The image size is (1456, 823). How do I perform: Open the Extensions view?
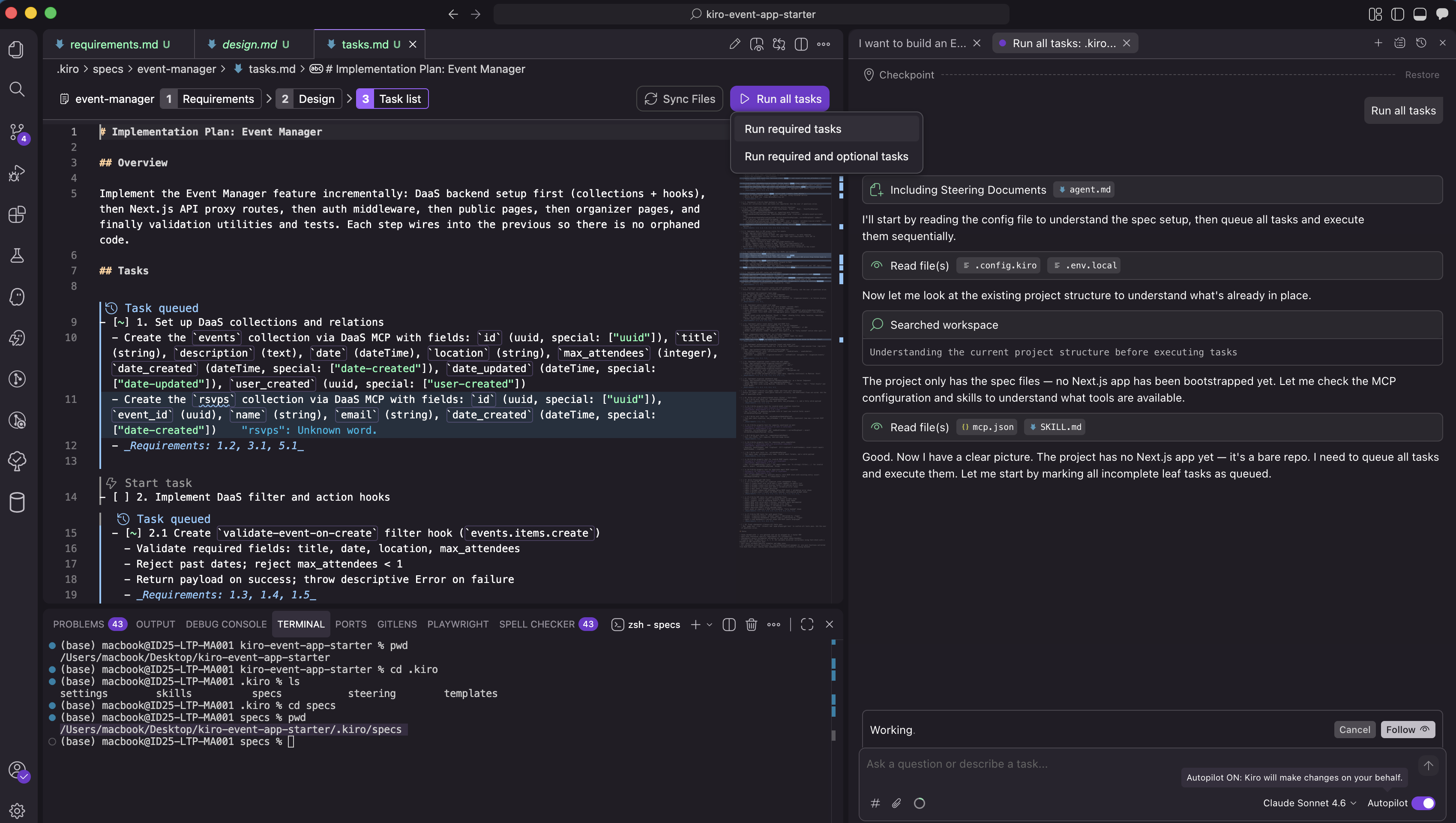click(x=17, y=214)
